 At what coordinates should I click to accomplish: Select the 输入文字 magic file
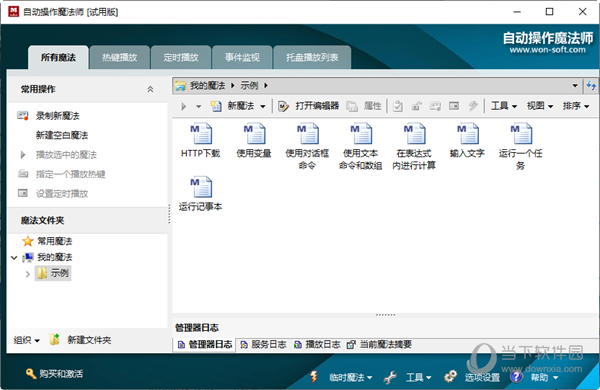tap(467, 140)
